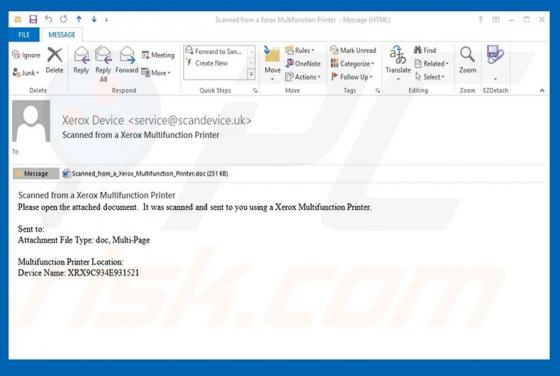This screenshot has width=560, height=376.
Task: Click the 'Attachment File Type: doc, Multi-Page' line
Action: tap(84, 240)
